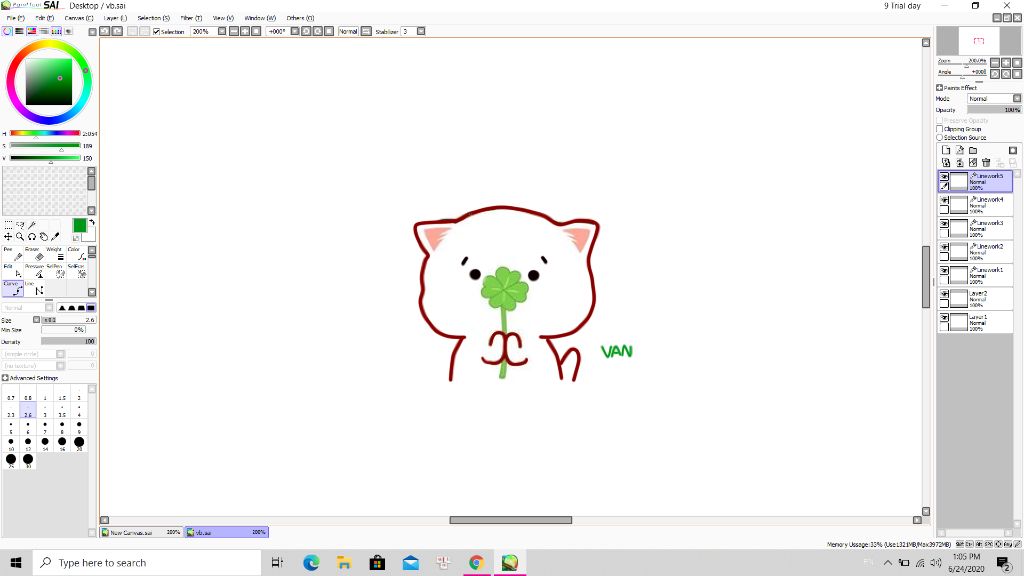Image resolution: width=1024 pixels, height=576 pixels.
Task: Choose the Pen linework tool
Action: tap(13, 253)
